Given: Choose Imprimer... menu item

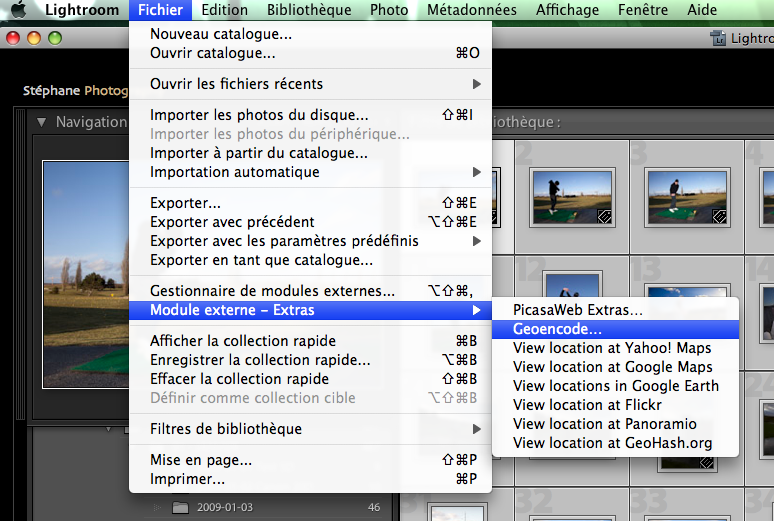Looking at the screenshot, I should pos(310,479).
